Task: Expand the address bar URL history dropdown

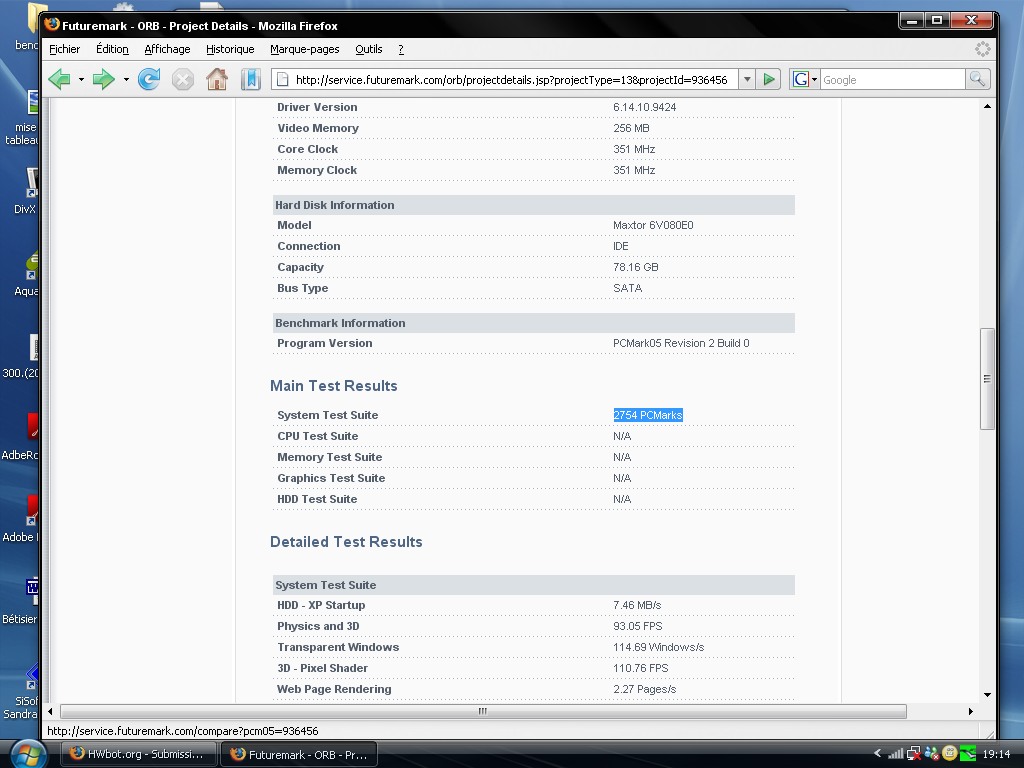Action: 747,80
